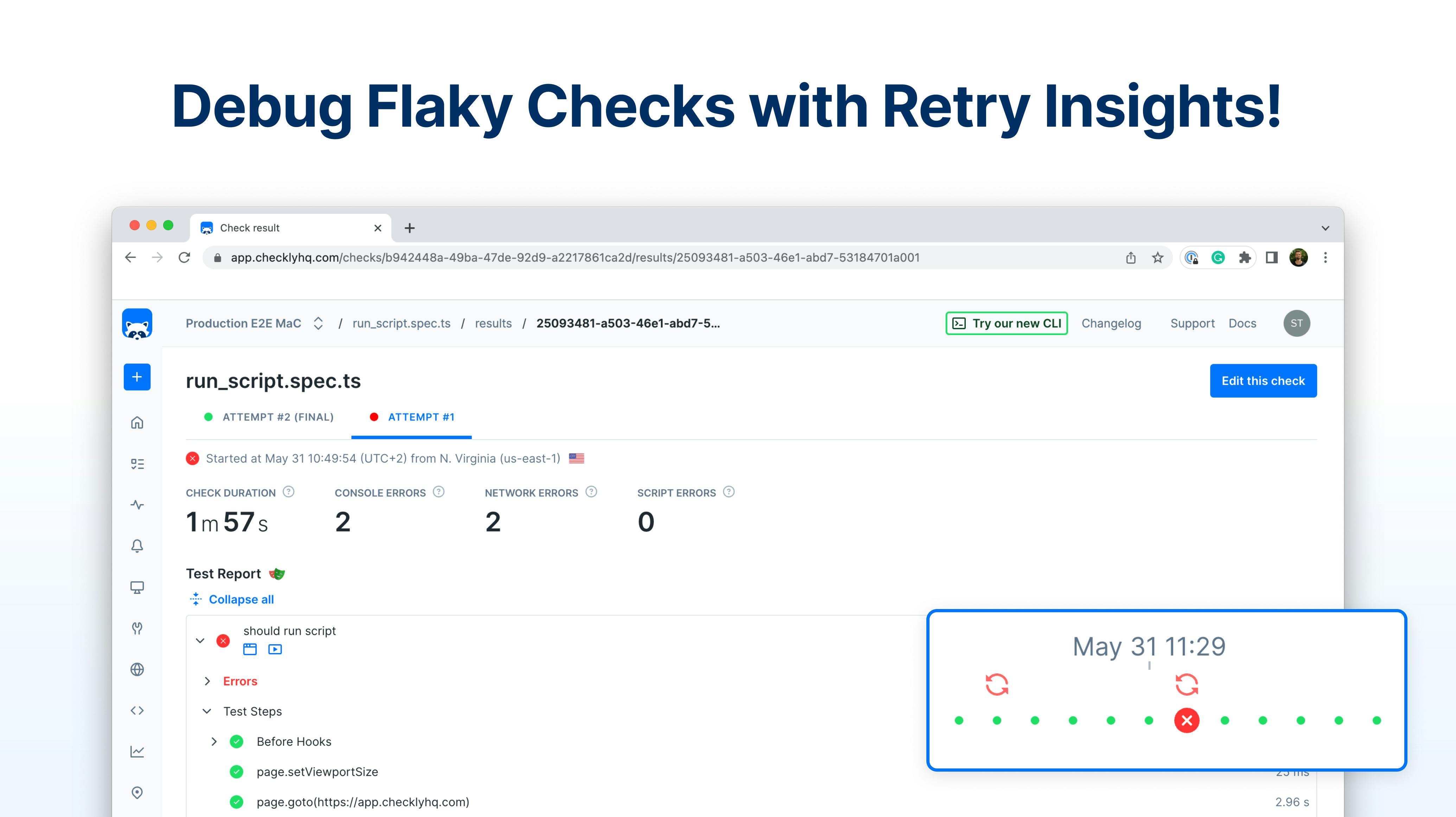Open the code brackets icon in sidebar

(137, 711)
